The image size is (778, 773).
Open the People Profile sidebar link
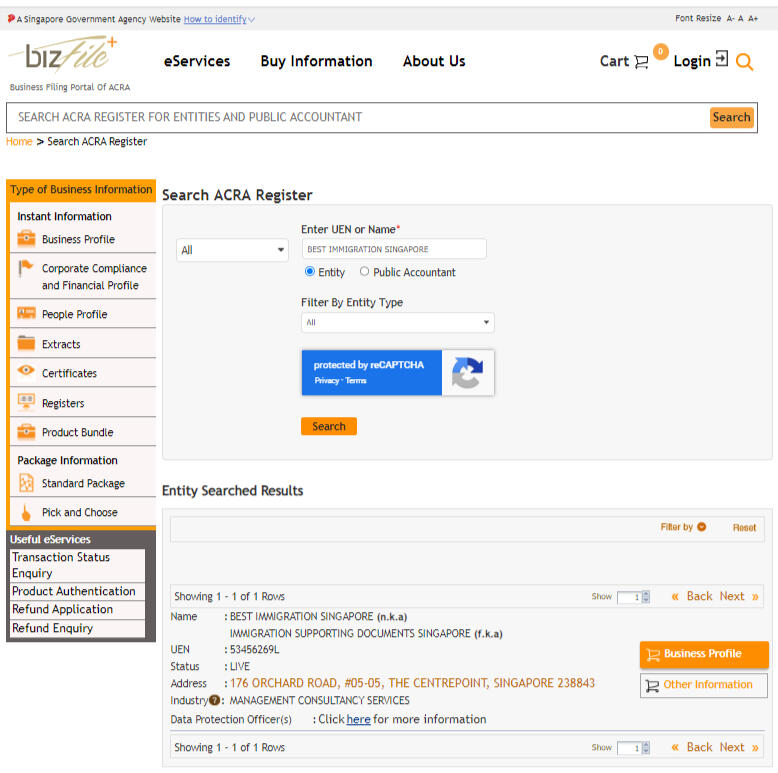click(x=74, y=314)
